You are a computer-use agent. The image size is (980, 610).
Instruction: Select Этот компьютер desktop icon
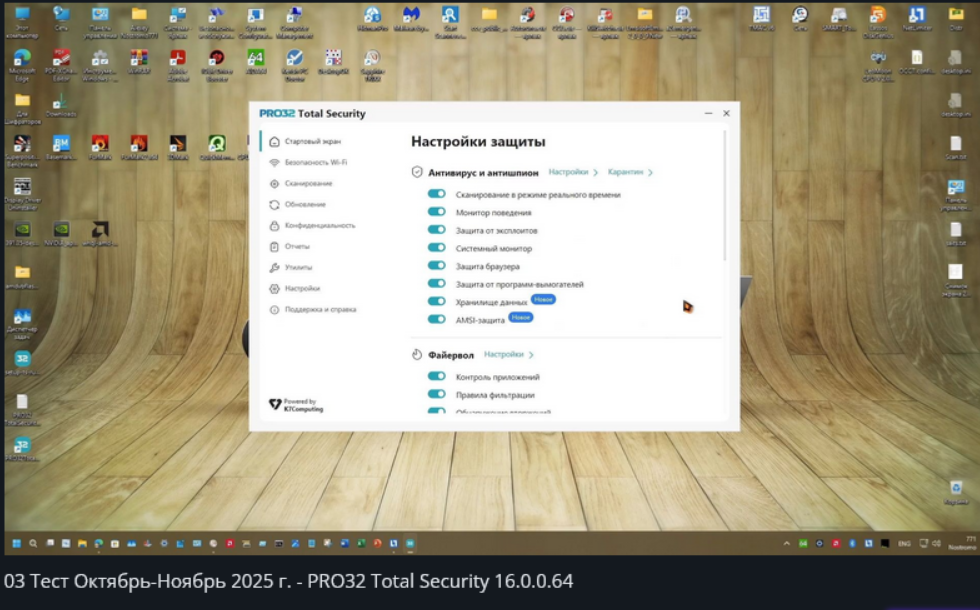pos(22,22)
